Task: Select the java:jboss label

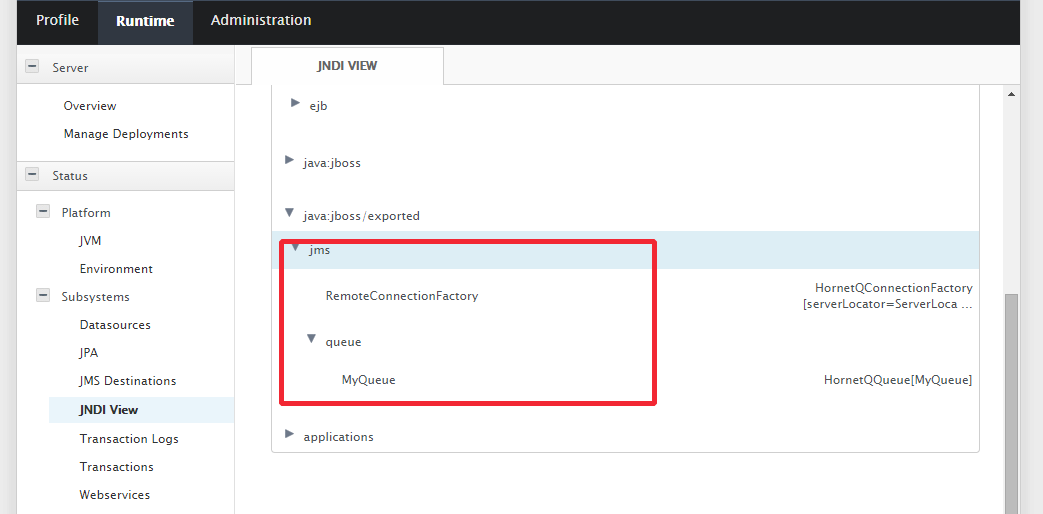Action: point(332,162)
